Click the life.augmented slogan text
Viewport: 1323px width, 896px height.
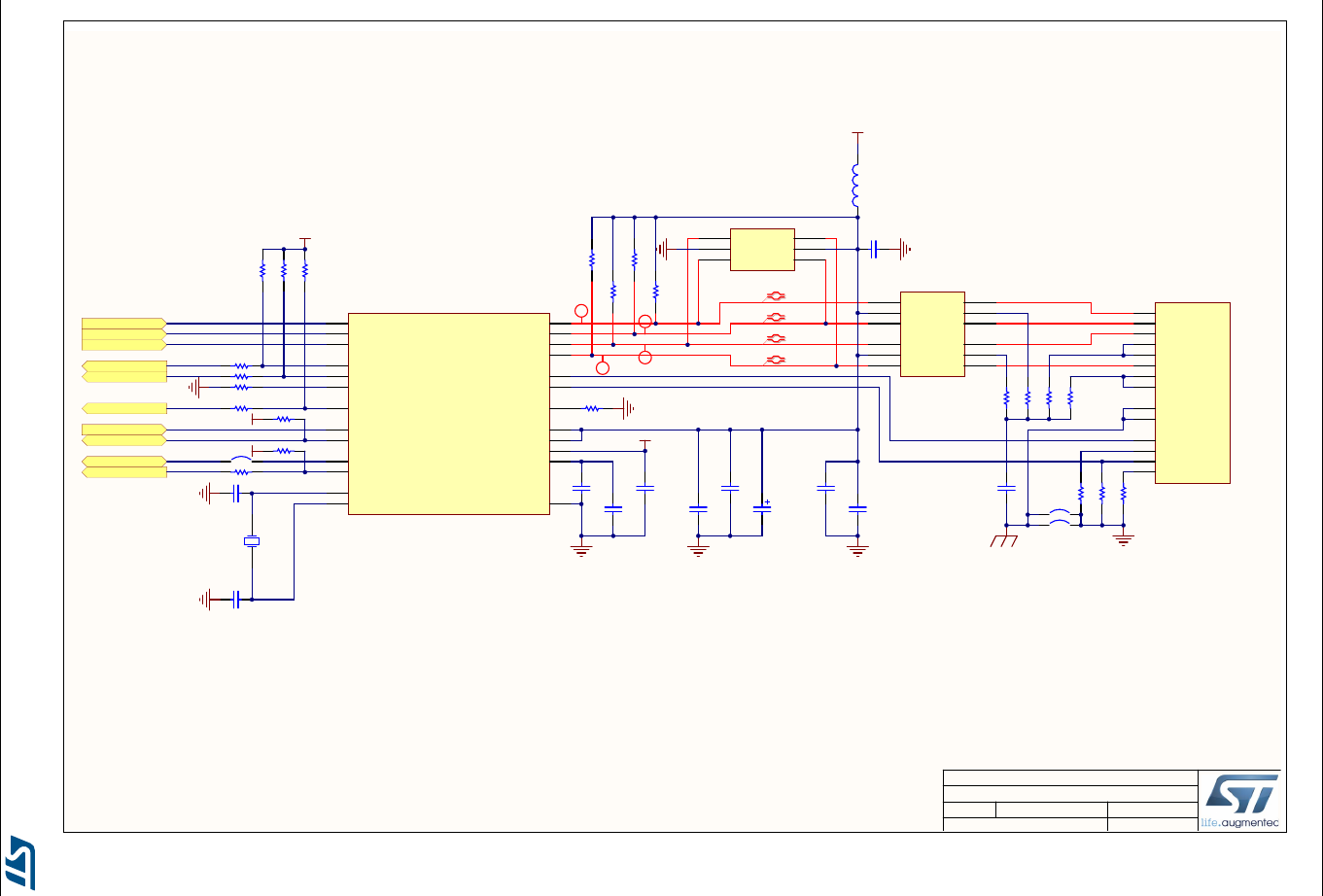coord(1239,823)
